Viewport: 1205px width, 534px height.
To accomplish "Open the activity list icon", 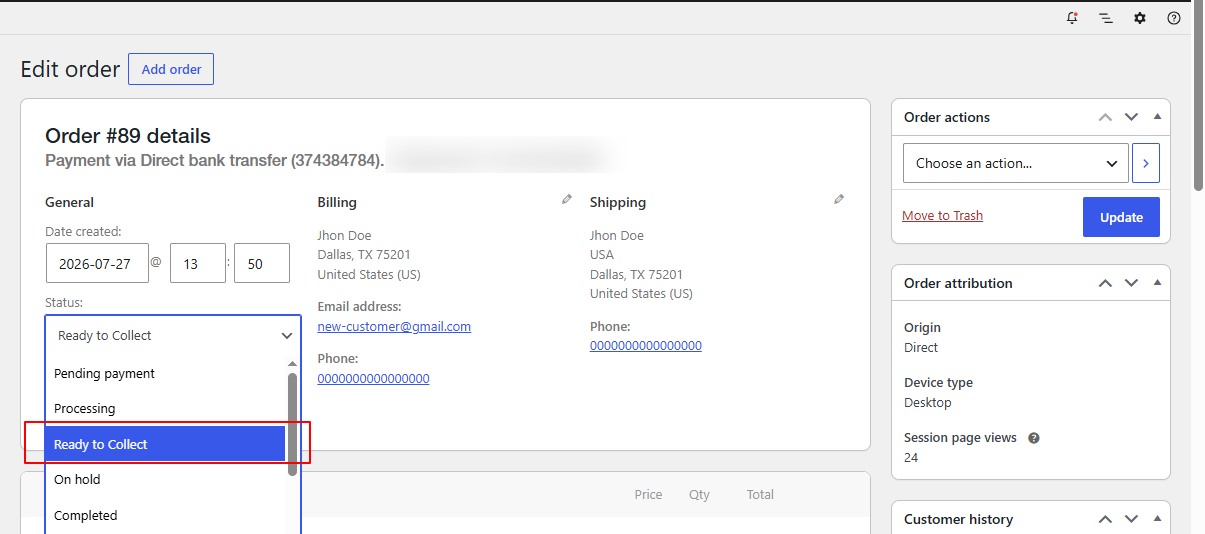I will point(1106,18).
